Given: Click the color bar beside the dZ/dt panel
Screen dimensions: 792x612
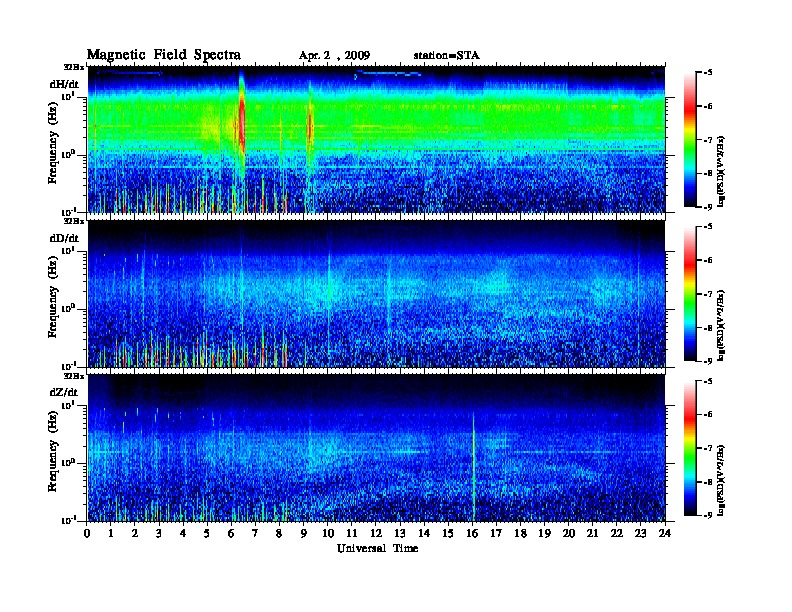Looking at the screenshot, I should click(x=690, y=448).
